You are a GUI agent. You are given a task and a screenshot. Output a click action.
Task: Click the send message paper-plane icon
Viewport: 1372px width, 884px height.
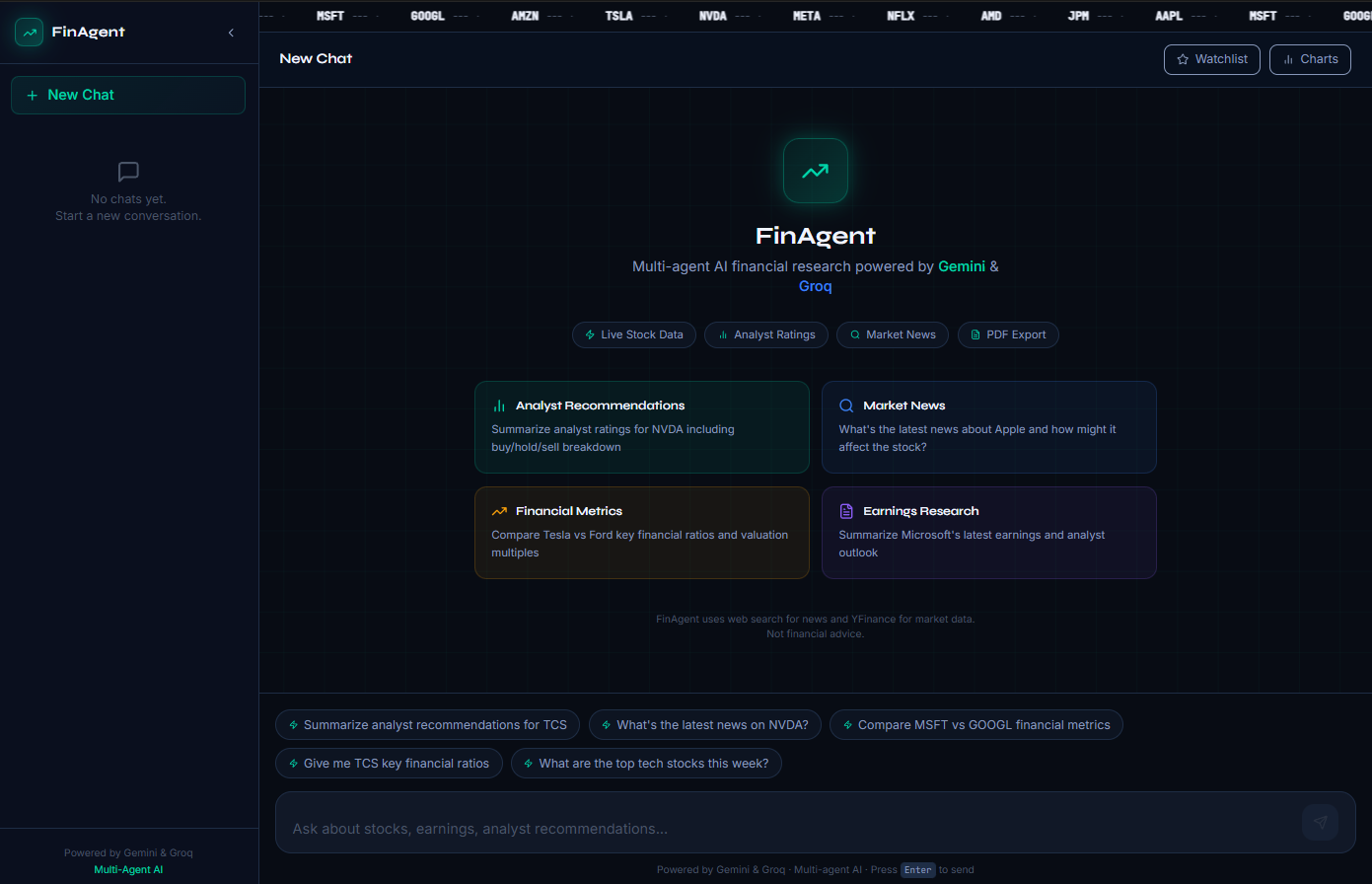point(1320,822)
